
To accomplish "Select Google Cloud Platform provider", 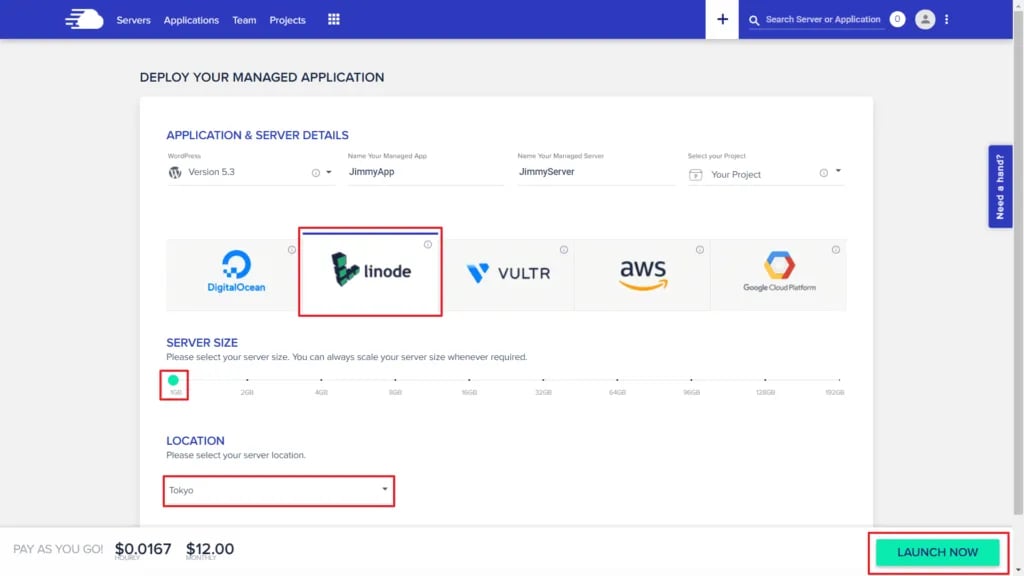I will tap(778, 274).
